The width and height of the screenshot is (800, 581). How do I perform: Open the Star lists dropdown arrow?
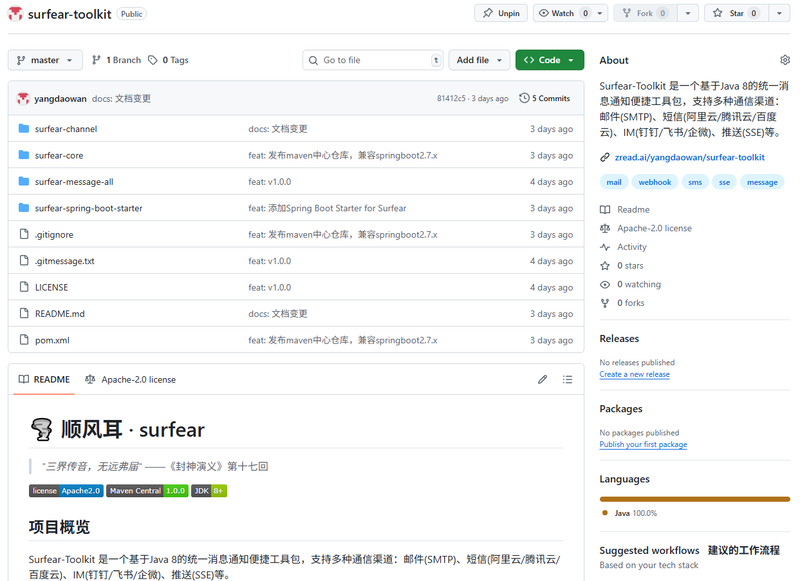[779, 13]
